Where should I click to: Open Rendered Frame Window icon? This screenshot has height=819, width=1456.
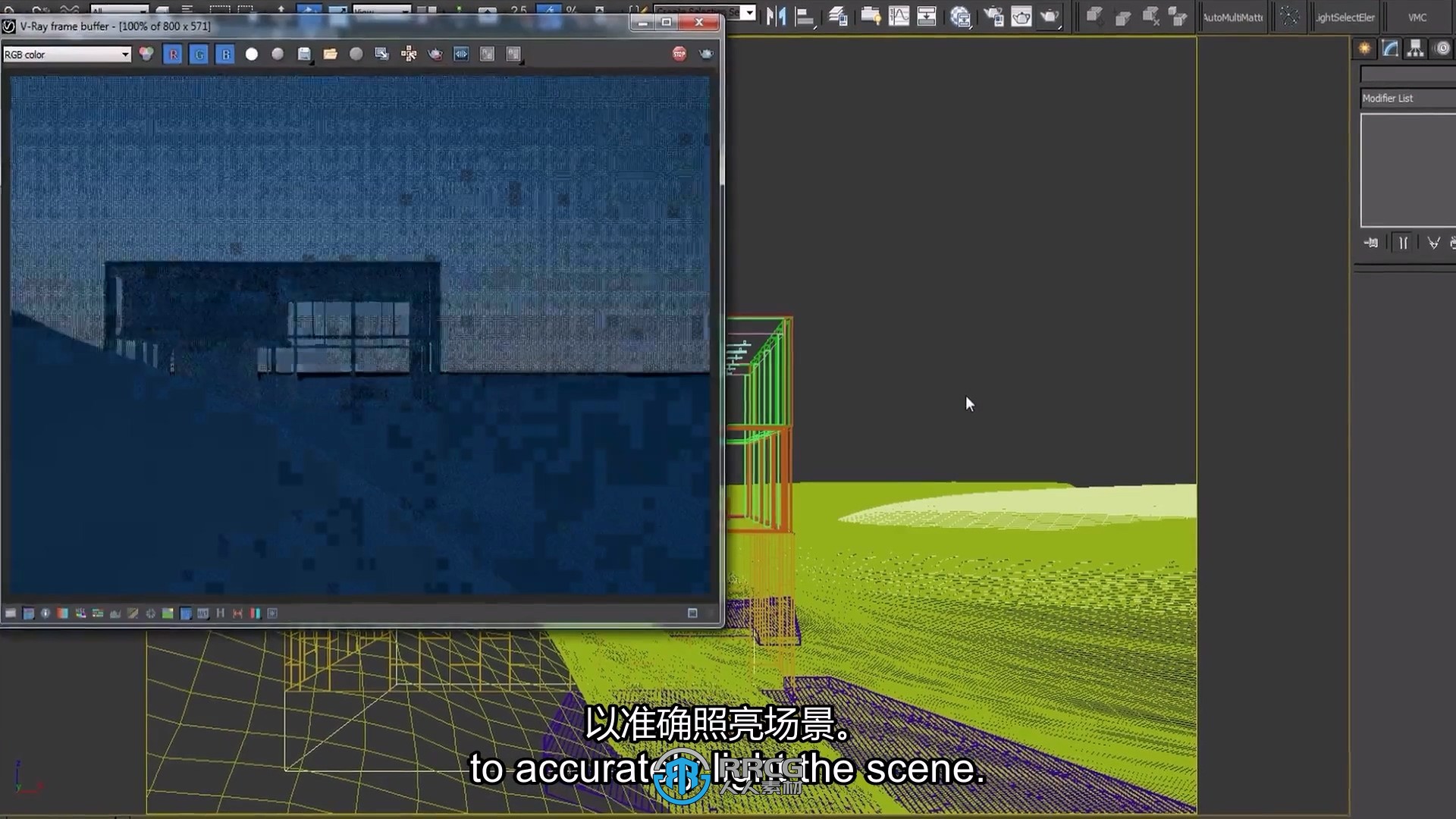pyautogui.click(x=1021, y=16)
